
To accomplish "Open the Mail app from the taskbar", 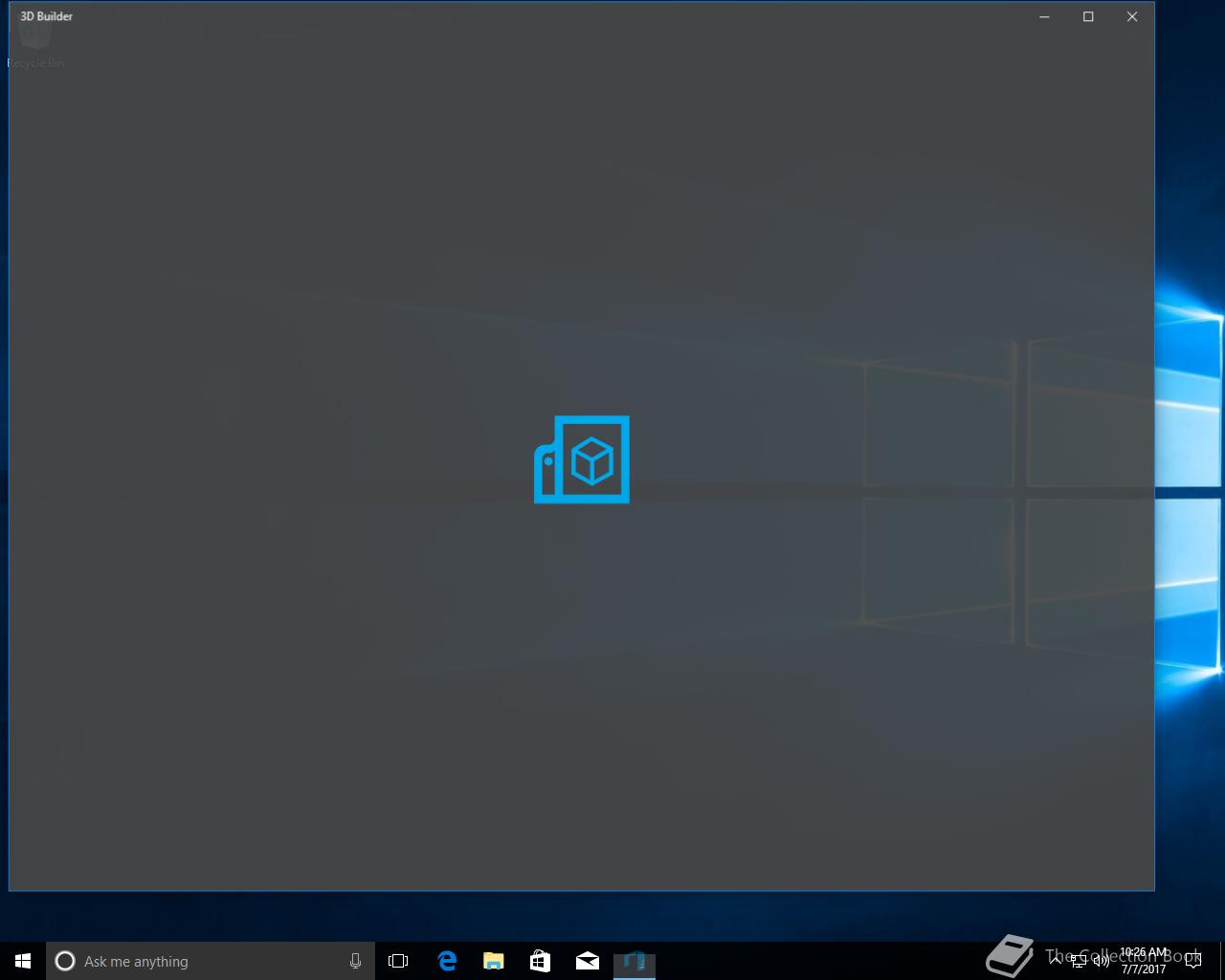I will (x=587, y=961).
